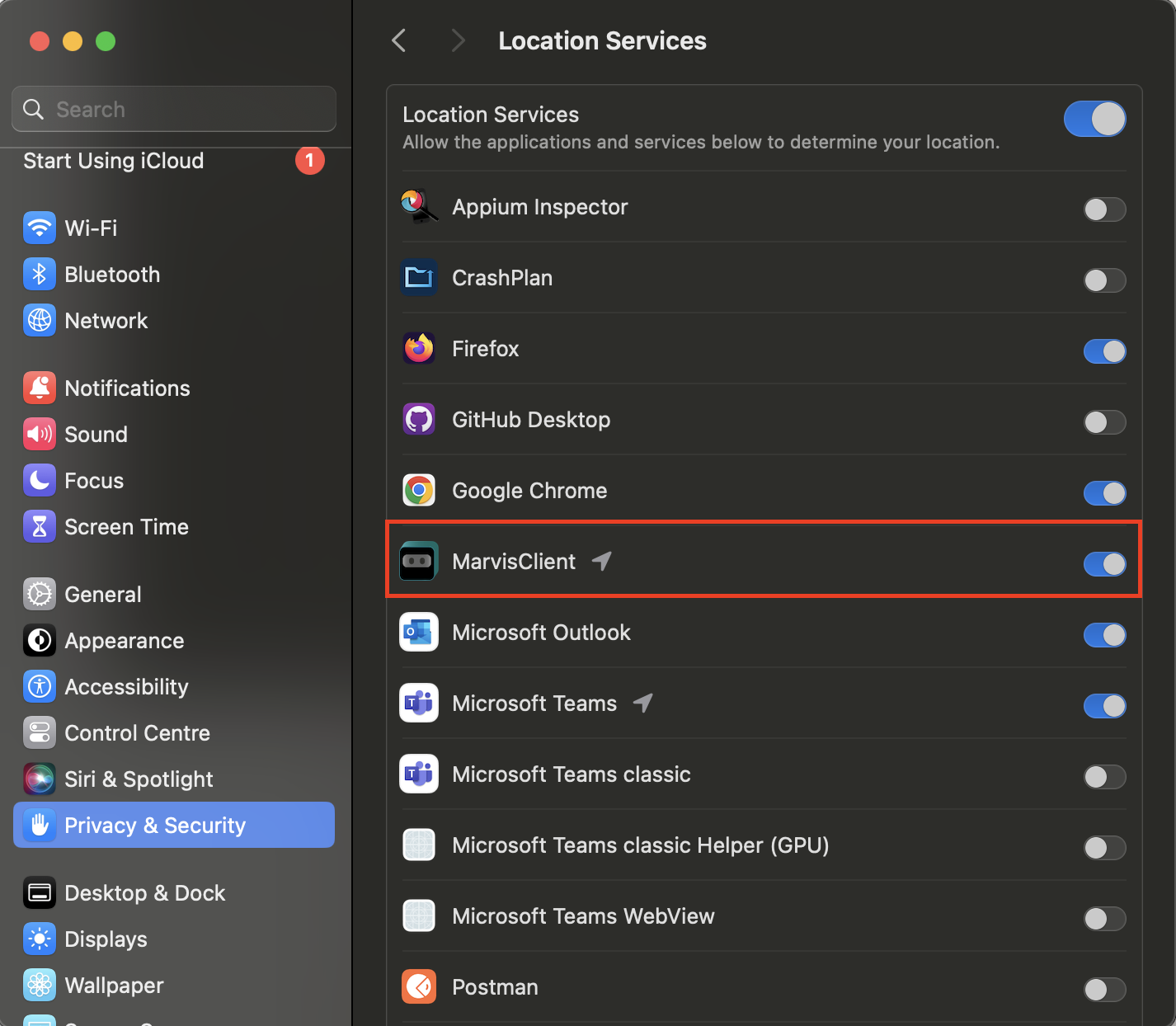Disable Microsoft Outlook location access
The width and height of the screenshot is (1176, 1026).
tap(1104, 635)
